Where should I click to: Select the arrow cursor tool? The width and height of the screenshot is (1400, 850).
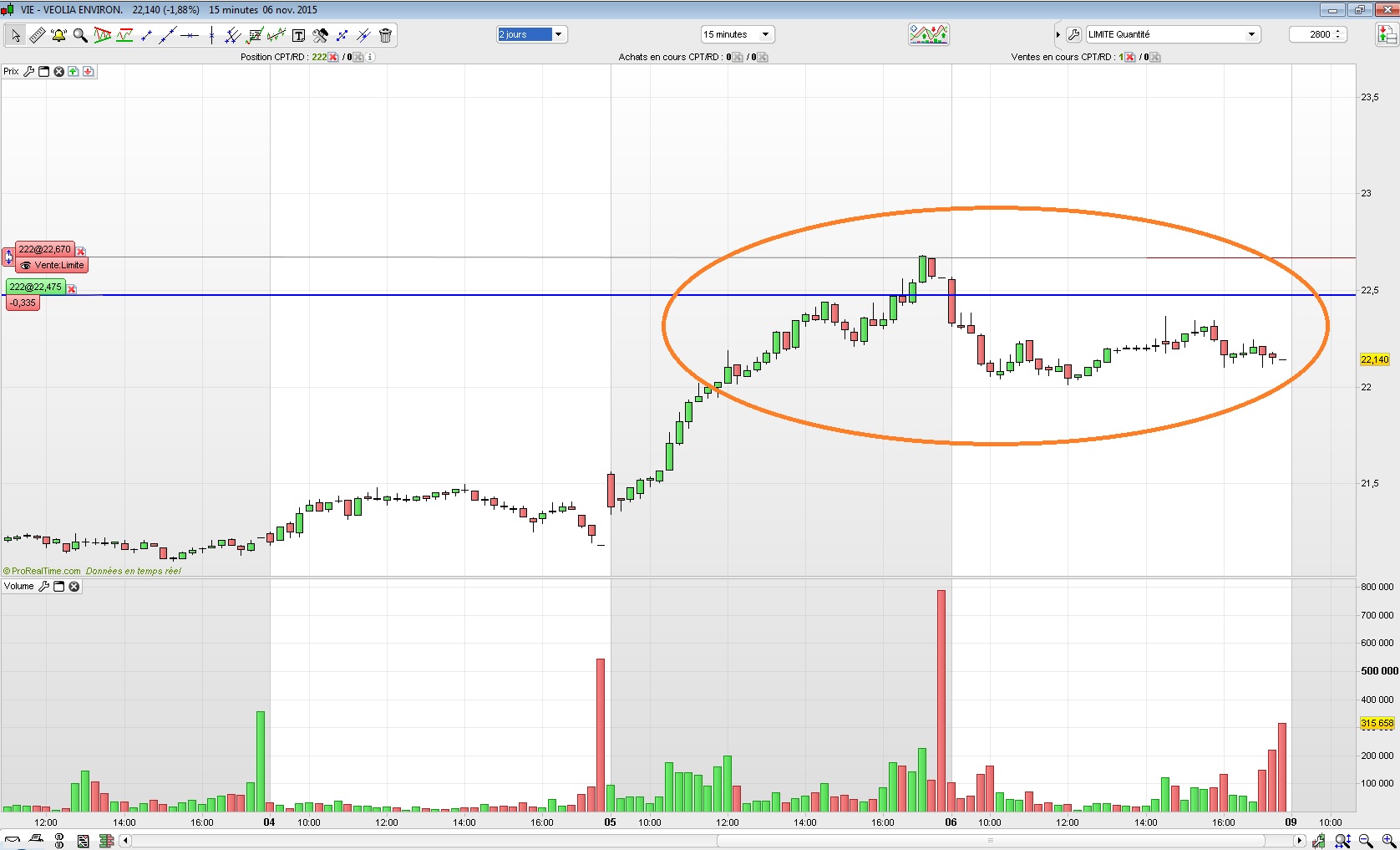coord(15,35)
